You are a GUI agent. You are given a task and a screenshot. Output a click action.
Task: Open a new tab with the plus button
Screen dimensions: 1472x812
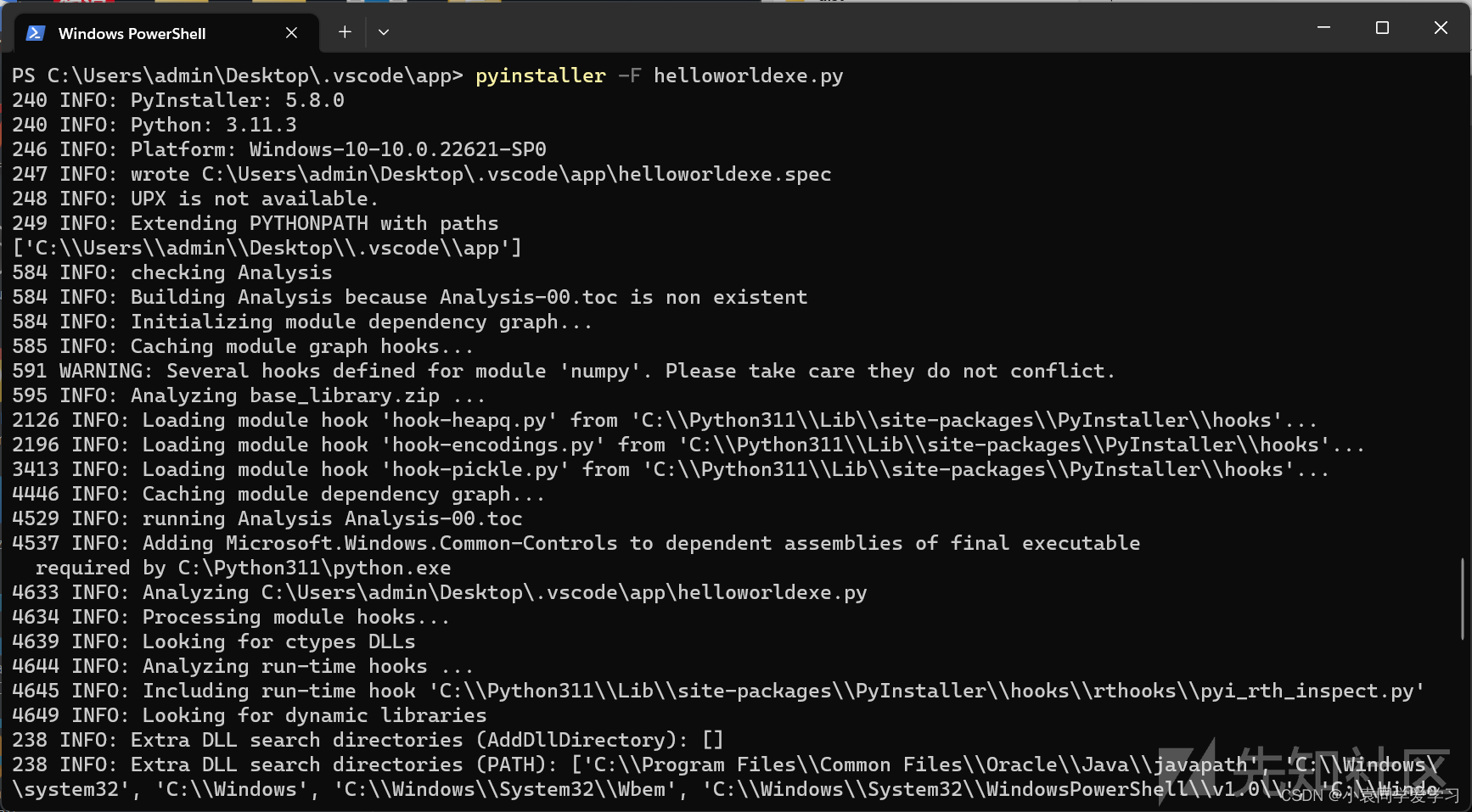point(345,31)
